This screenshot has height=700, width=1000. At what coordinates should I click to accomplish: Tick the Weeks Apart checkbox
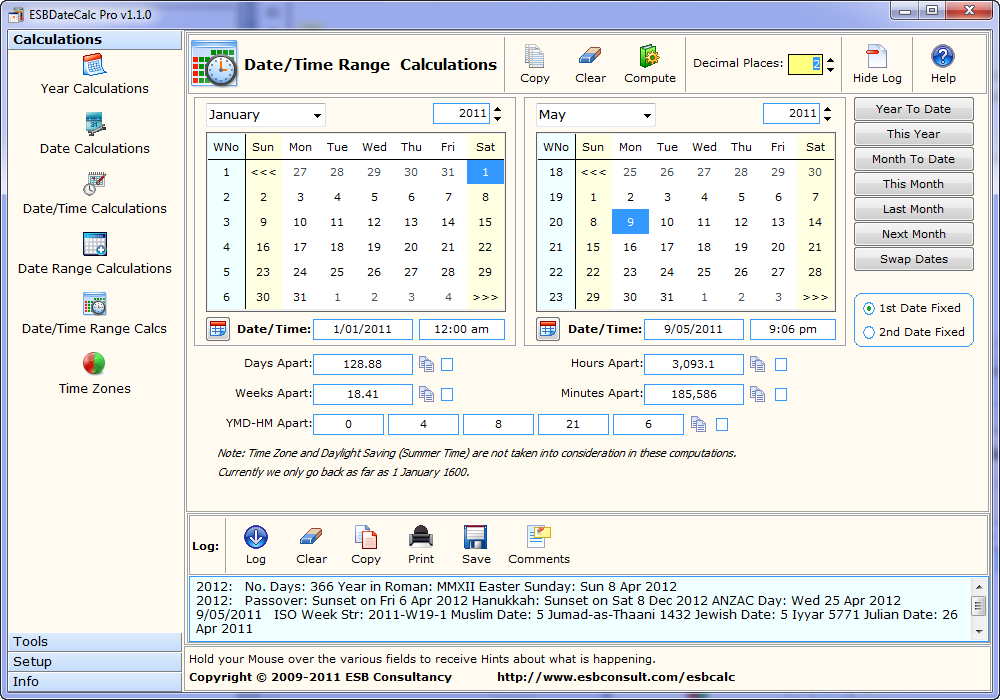click(x=447, y=395)
